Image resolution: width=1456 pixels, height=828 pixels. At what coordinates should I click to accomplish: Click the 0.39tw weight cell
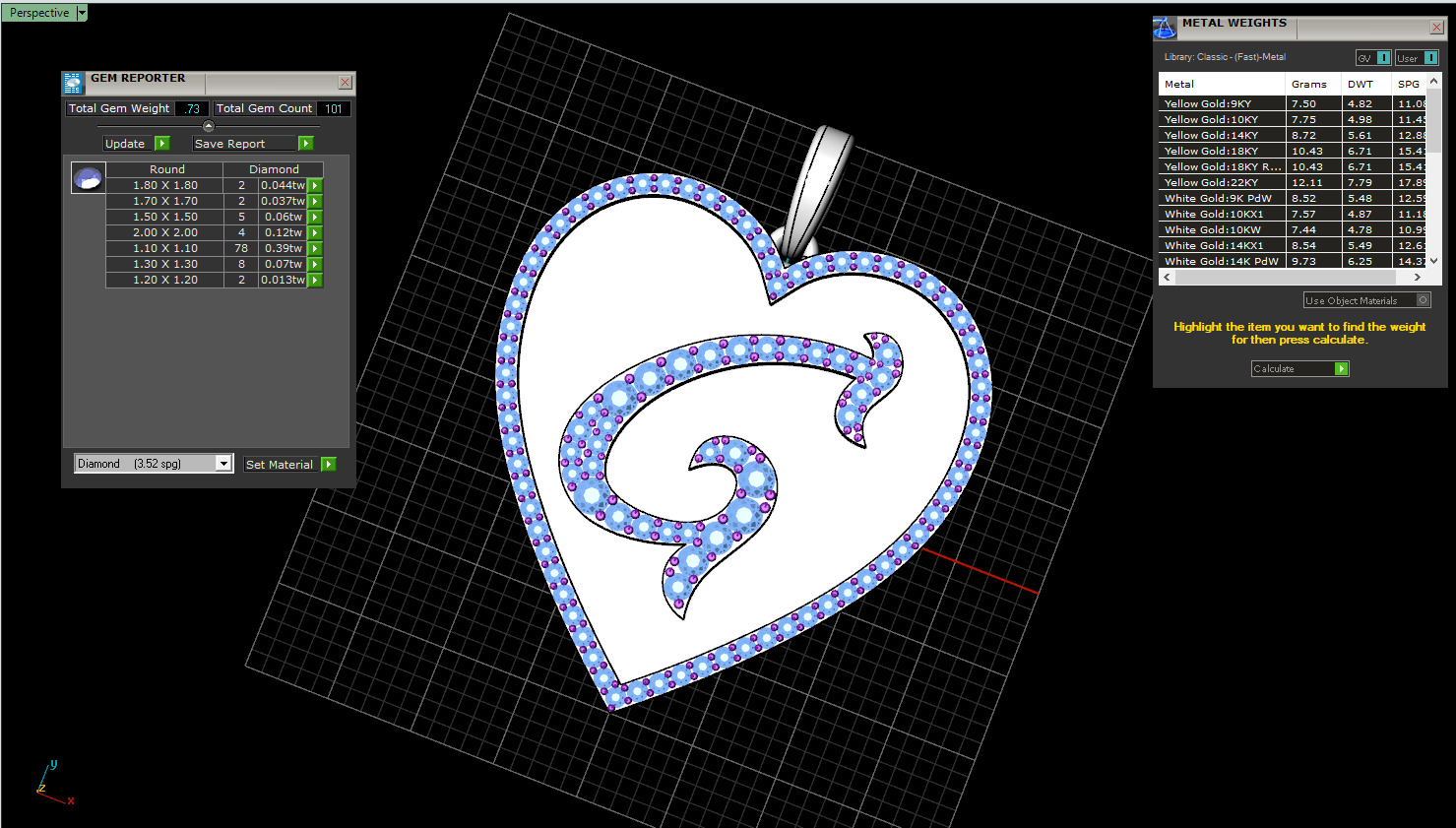pyautogui.click(x=284, y=248)
